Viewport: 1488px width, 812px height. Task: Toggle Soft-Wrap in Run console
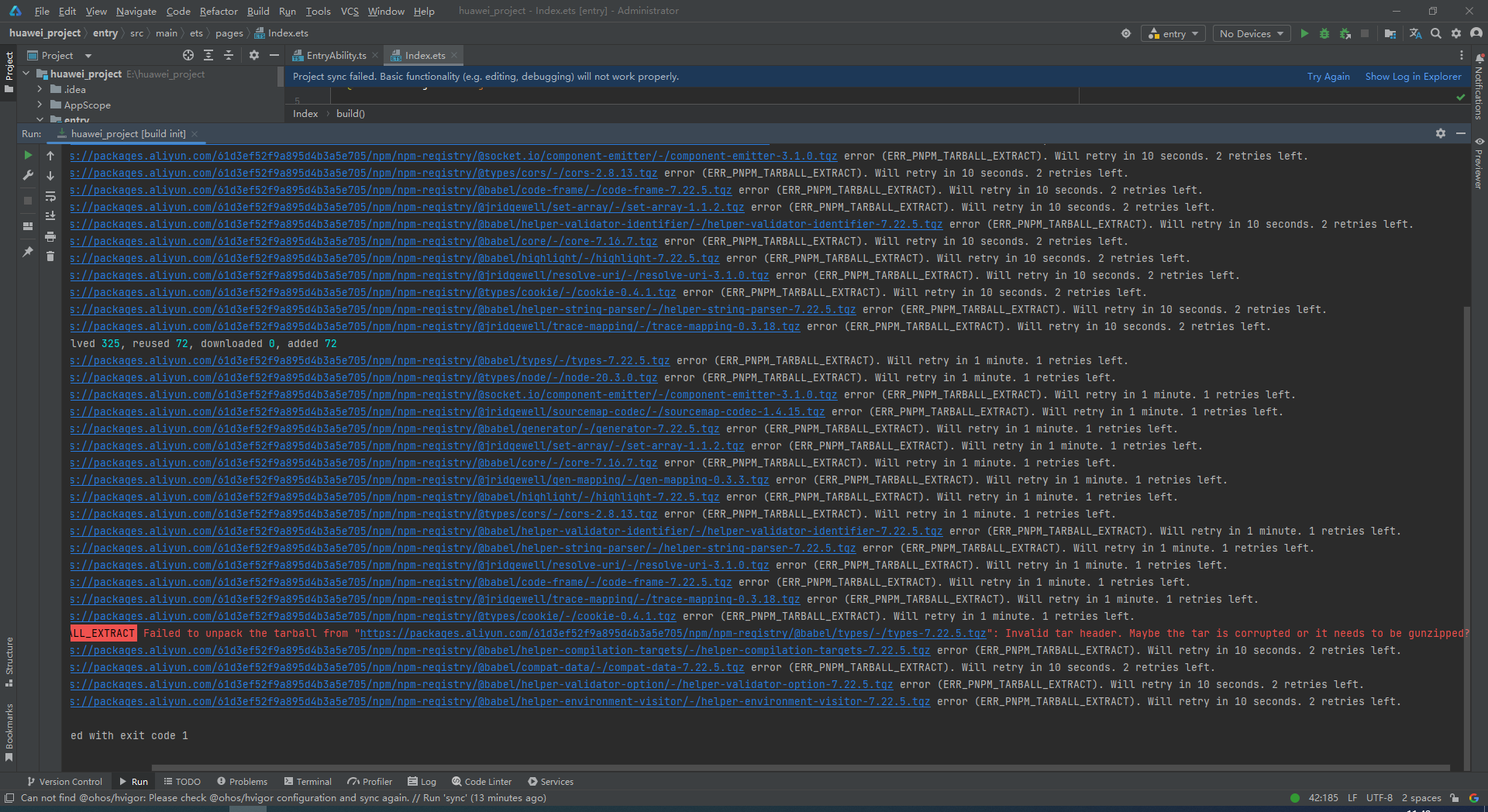pyautogui.click(x=50, y=196)
